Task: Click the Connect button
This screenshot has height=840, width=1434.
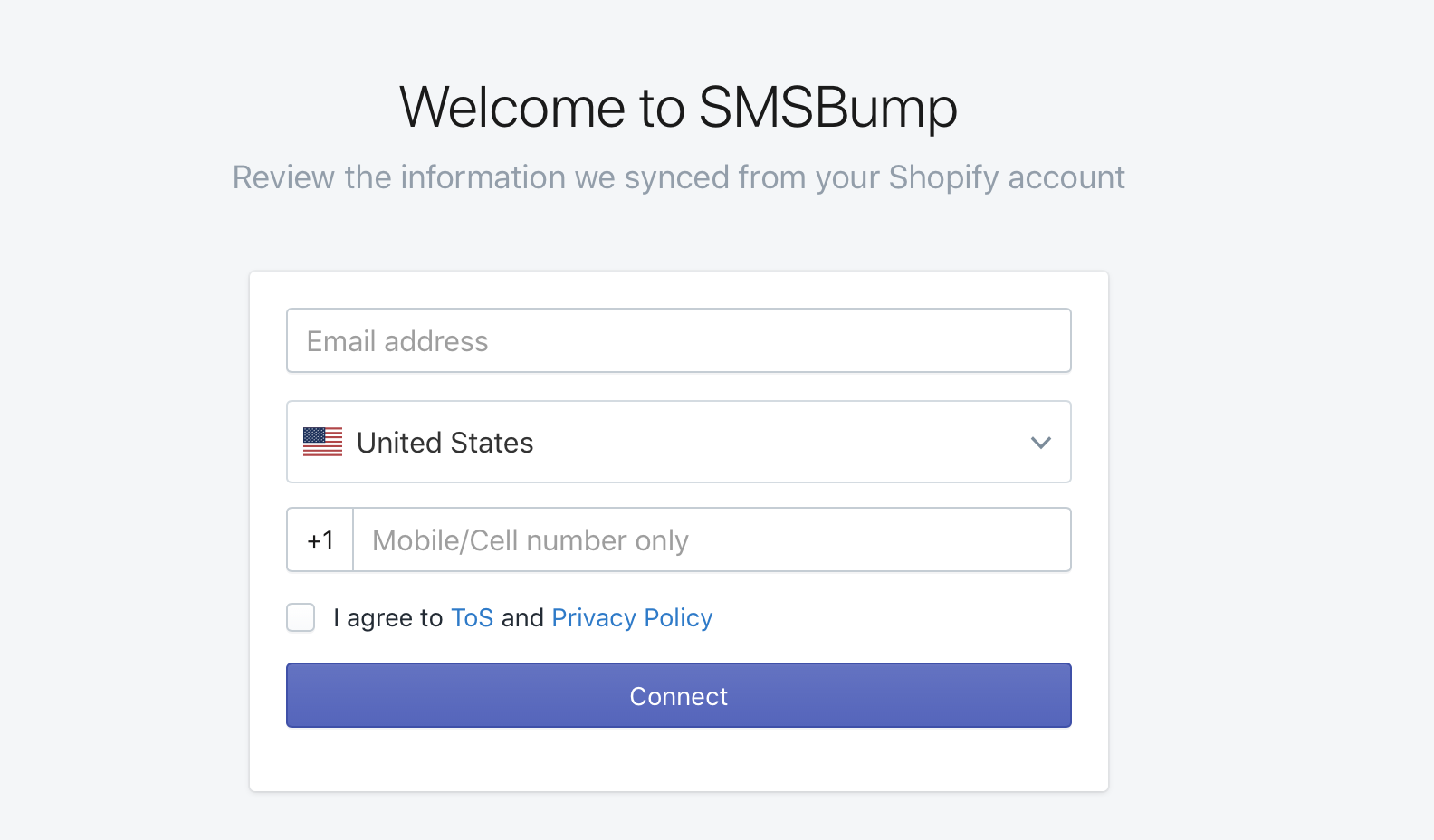Action: tap(679, 695)
